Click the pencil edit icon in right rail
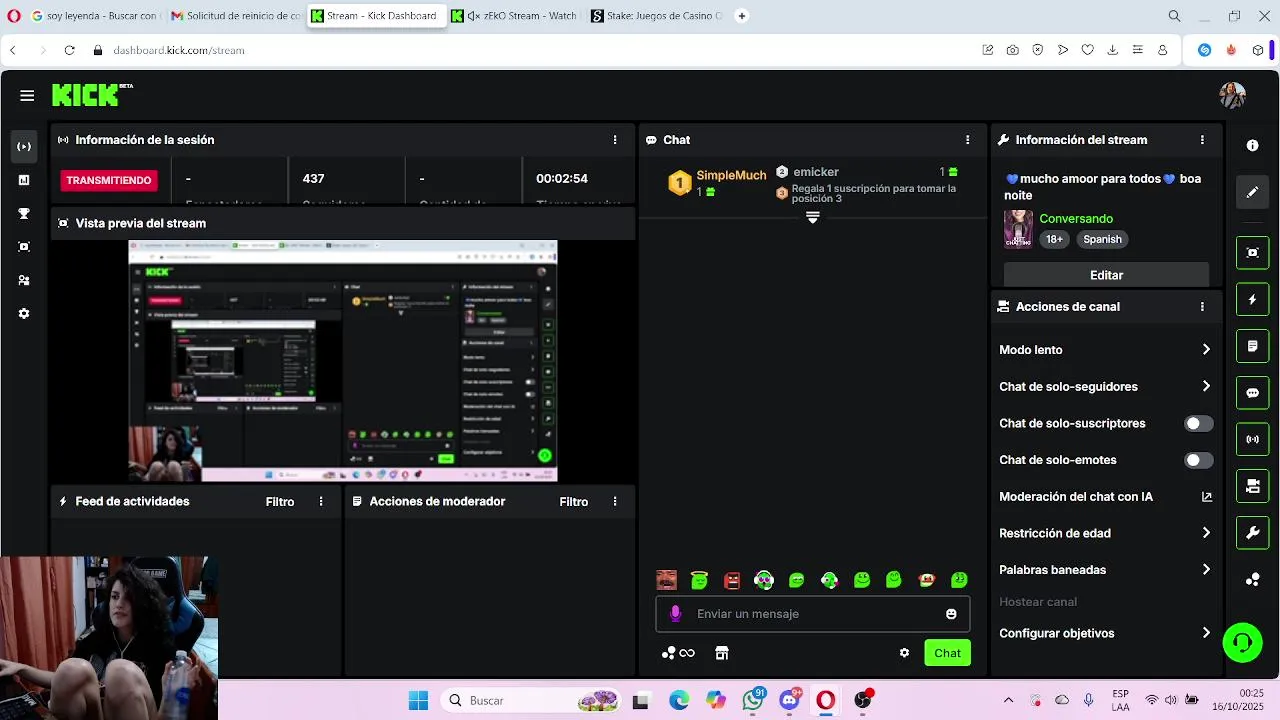 1252,192
